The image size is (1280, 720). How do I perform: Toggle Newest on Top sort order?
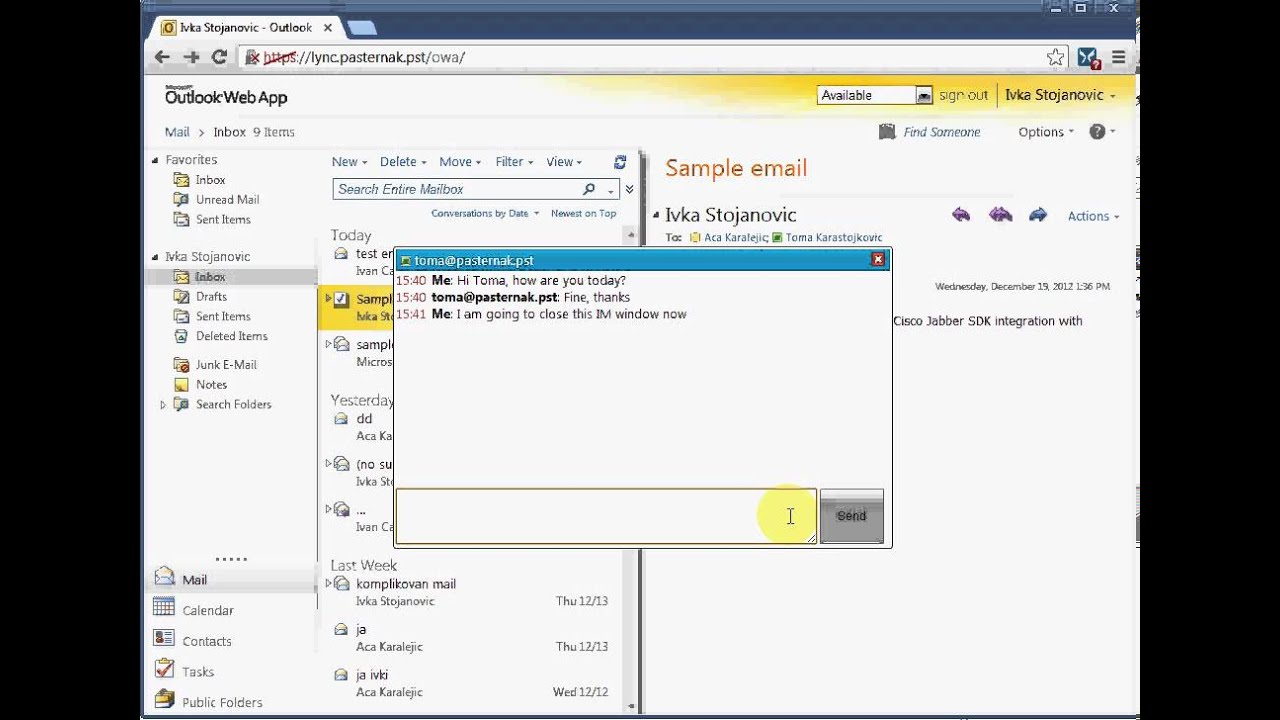click(583, 213)
